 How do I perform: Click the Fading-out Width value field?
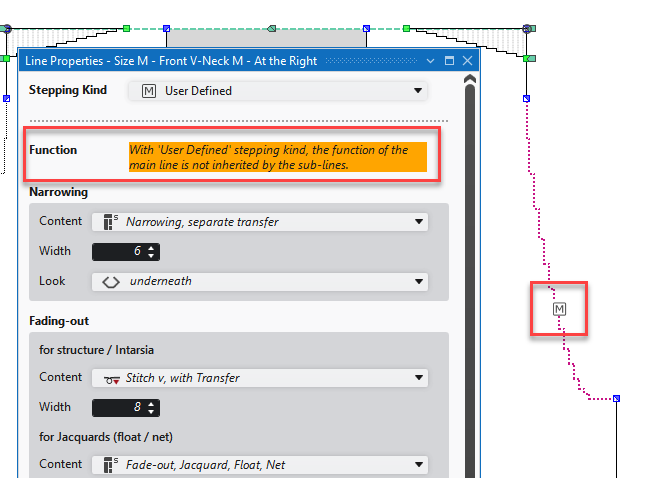tap(118, 408)
